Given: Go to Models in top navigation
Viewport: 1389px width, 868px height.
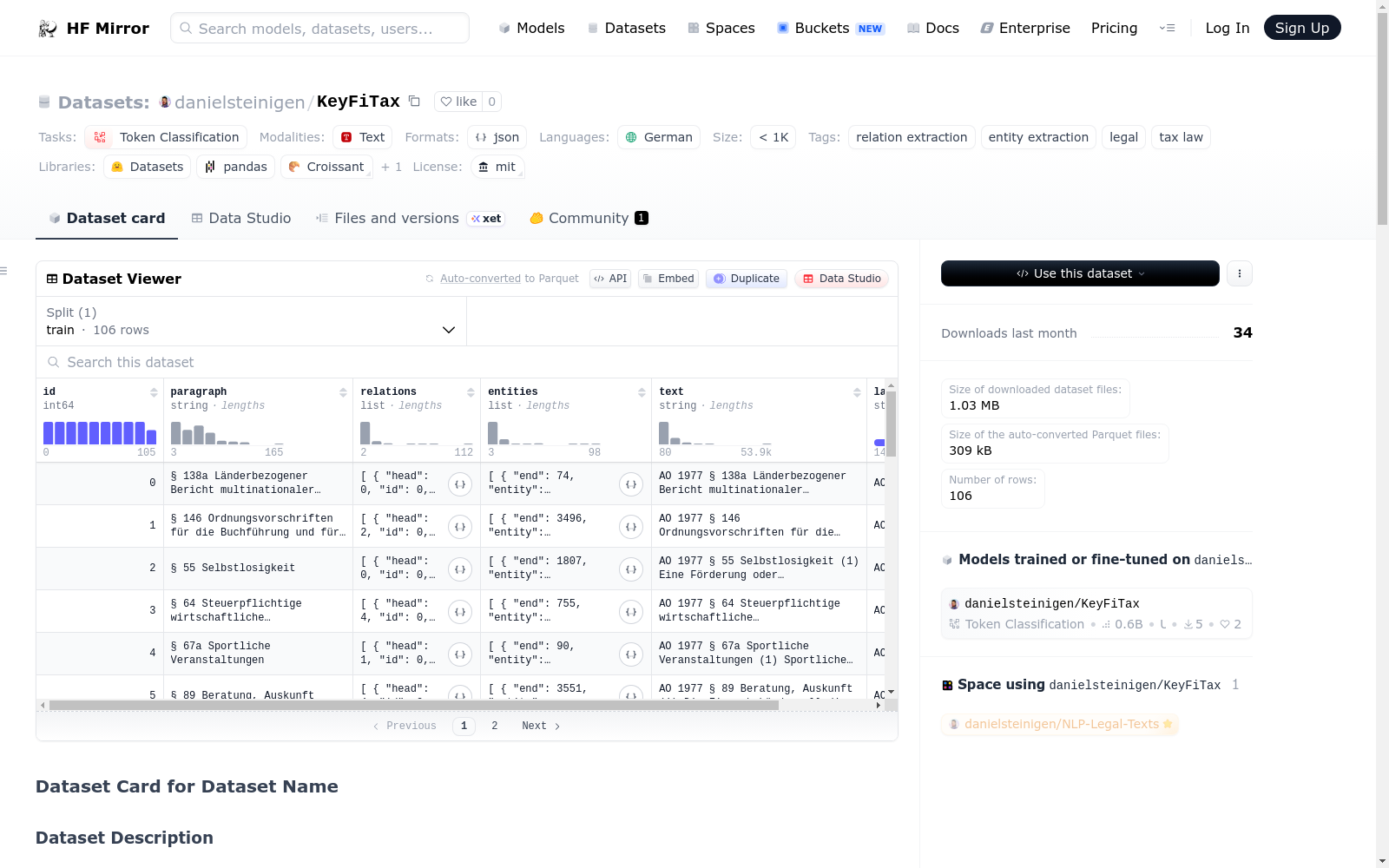Looking at the screenshot, I should pos(531,29).
